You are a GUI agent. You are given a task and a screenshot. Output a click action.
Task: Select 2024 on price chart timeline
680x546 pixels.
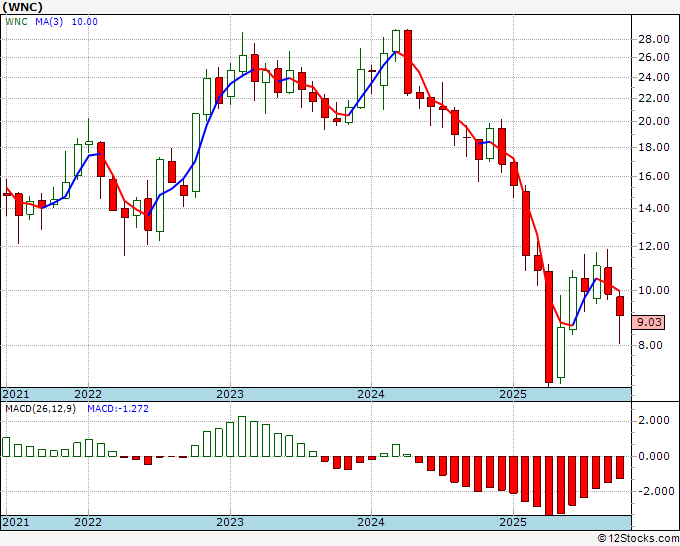(371, 394)
